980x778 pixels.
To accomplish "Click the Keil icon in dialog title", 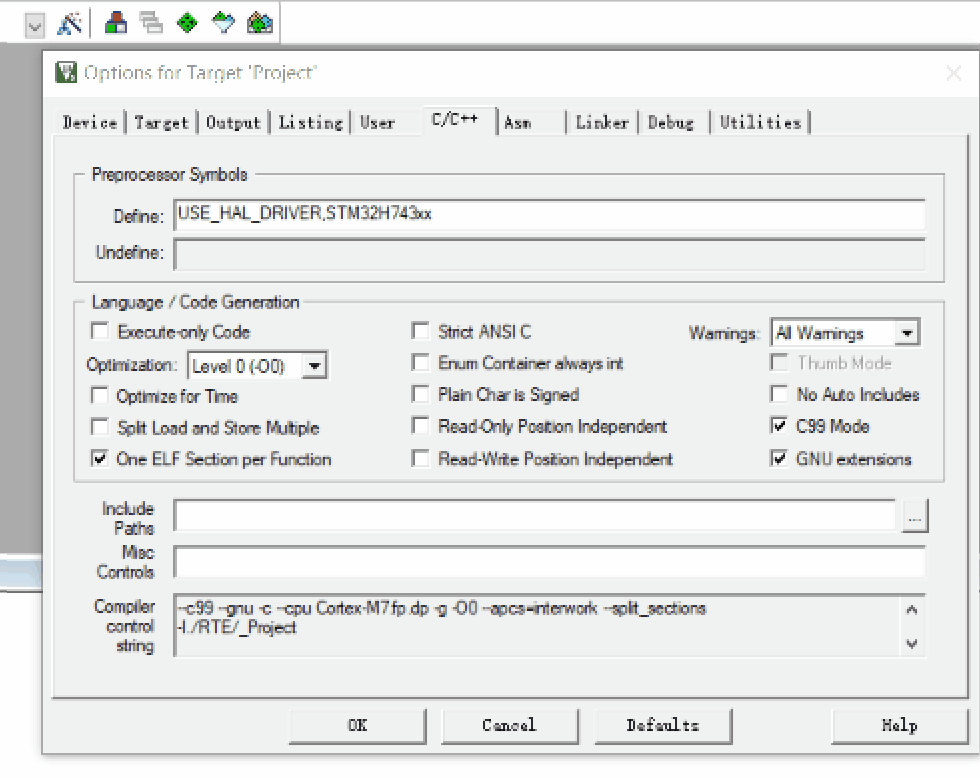I will (x=66, y=72).
